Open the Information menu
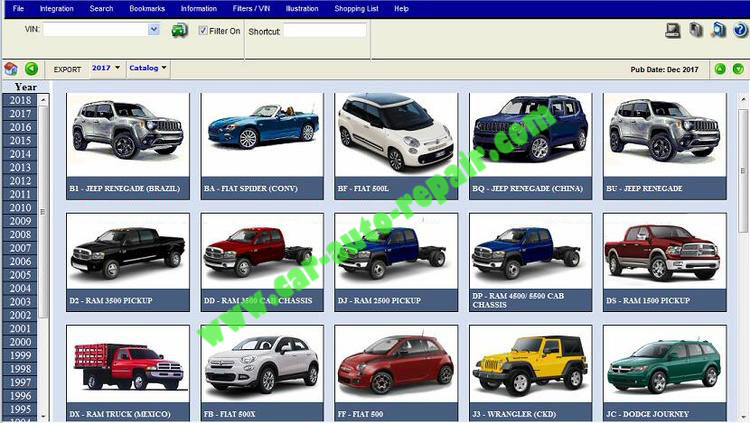Screen dimensions: 750x423 pos(199,9)
